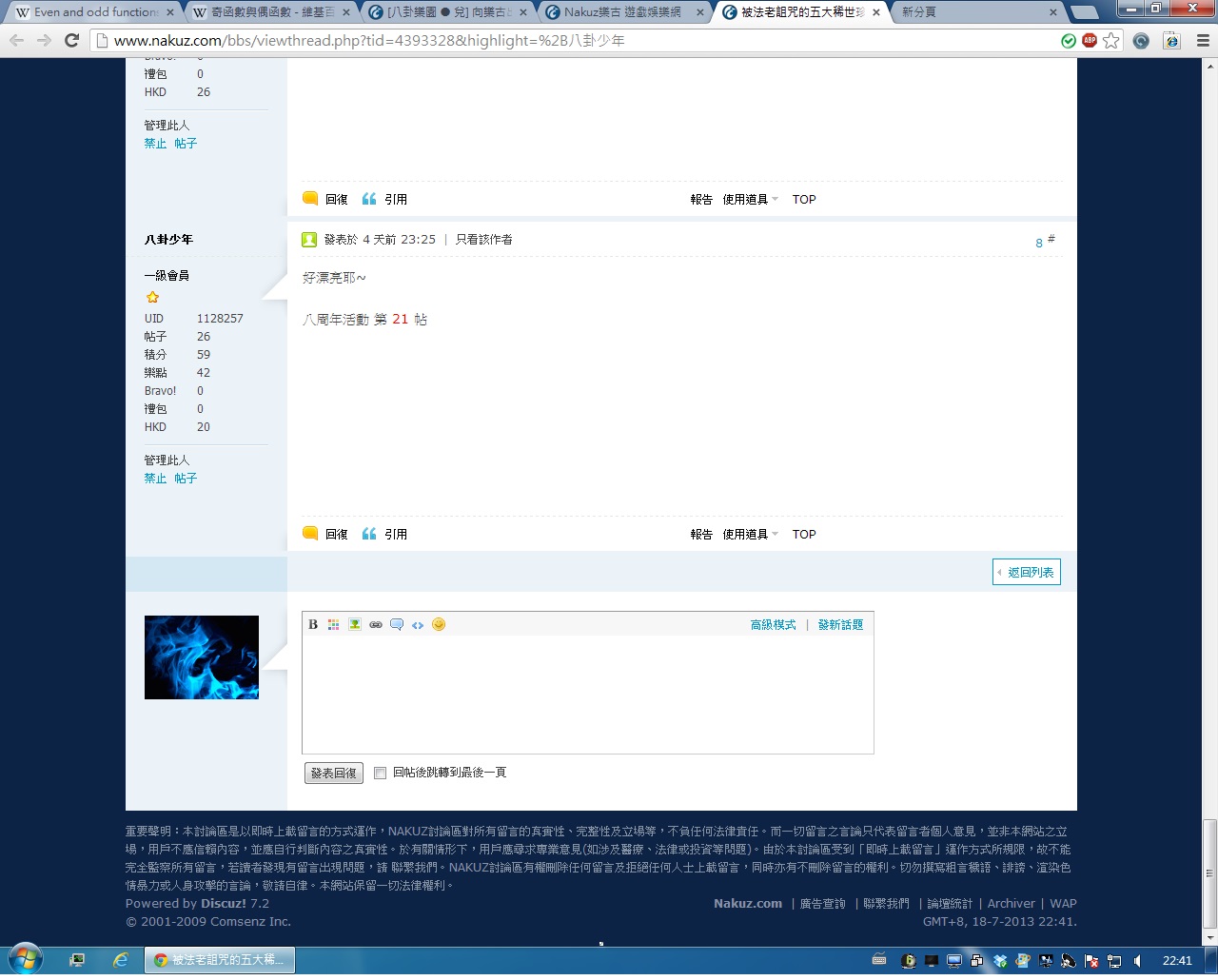This screenshot has width=1218, height=980.
Task: Click 回復 on the upper post
Action: [325, 200]
